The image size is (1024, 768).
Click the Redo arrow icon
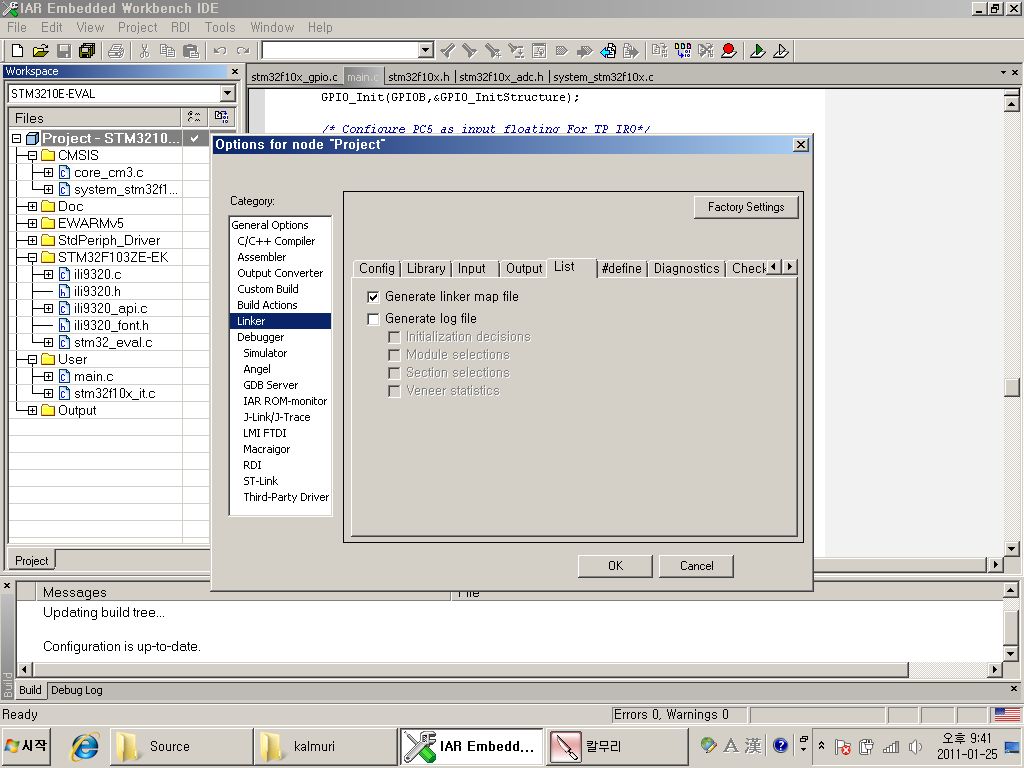243,50
